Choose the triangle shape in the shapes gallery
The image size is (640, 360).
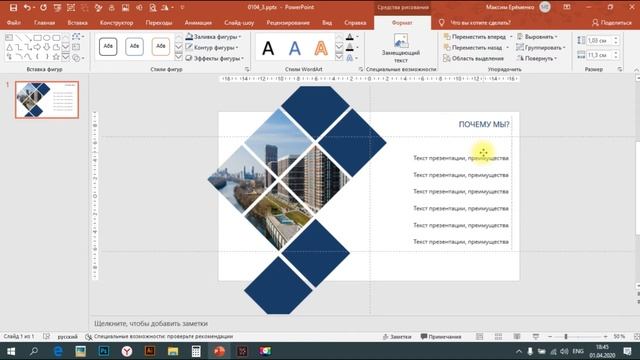coord(9,47)
